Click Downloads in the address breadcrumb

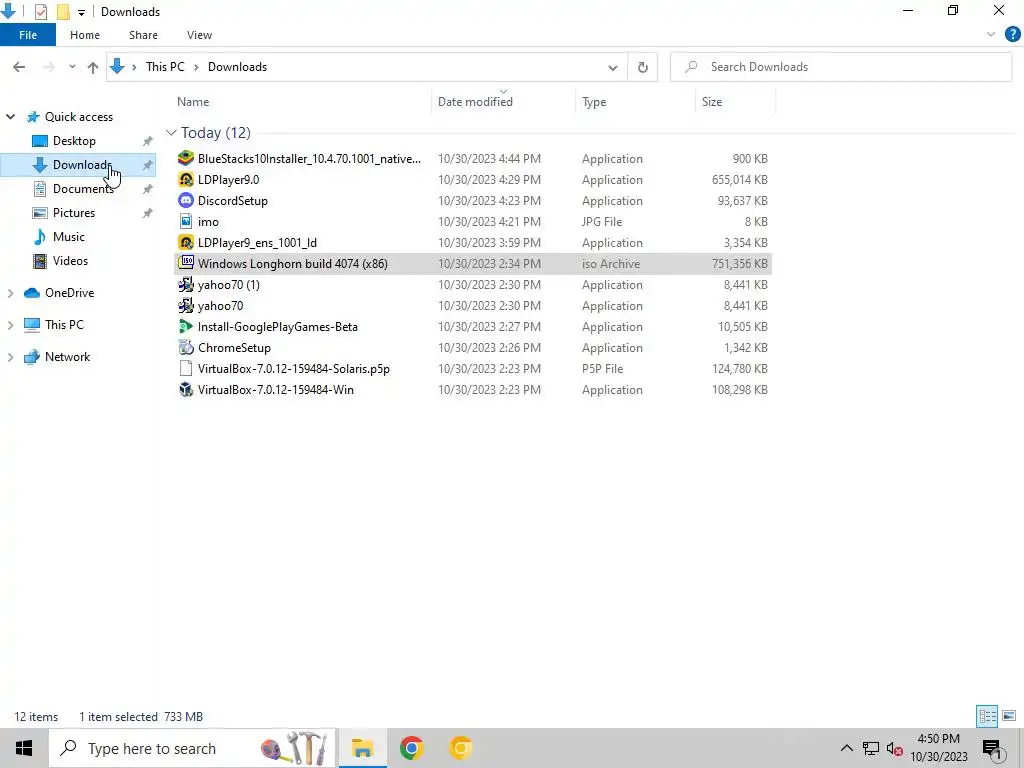coord(237,67)
